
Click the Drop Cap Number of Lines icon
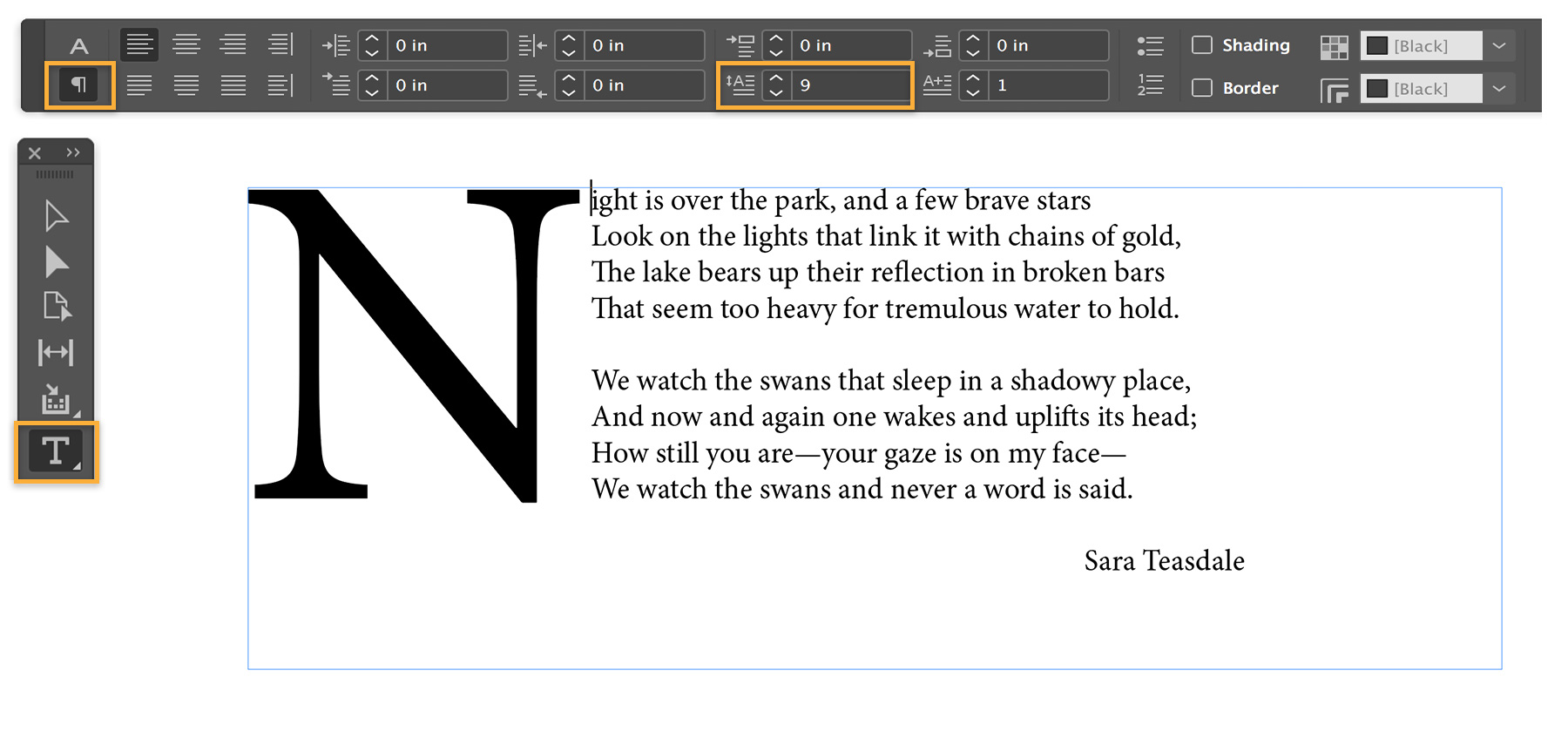740,85
